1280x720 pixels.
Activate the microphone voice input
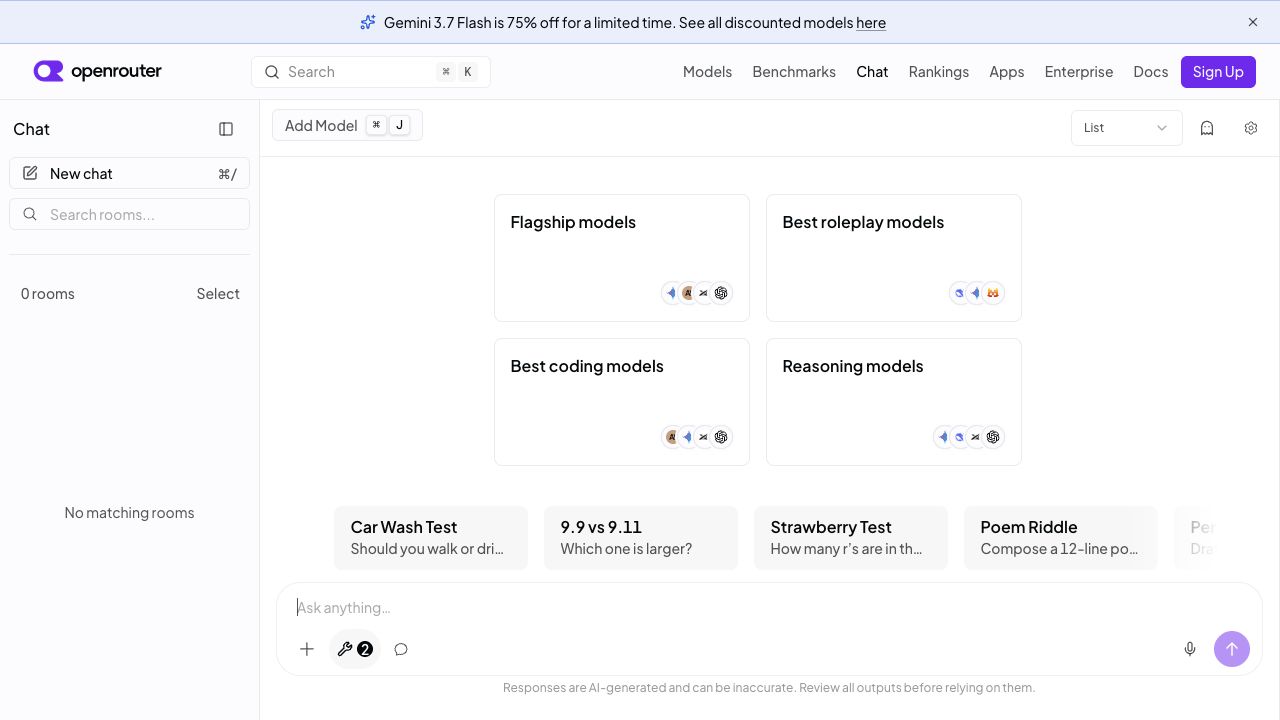(x=1190, y=649)
